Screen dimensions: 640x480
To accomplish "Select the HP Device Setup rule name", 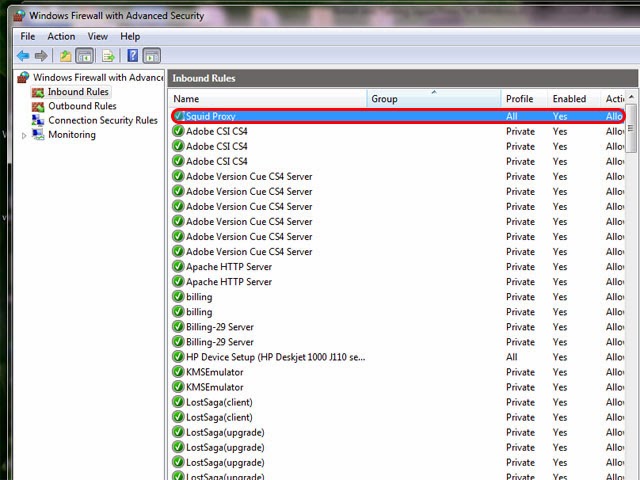I will (x=276, y=357).
